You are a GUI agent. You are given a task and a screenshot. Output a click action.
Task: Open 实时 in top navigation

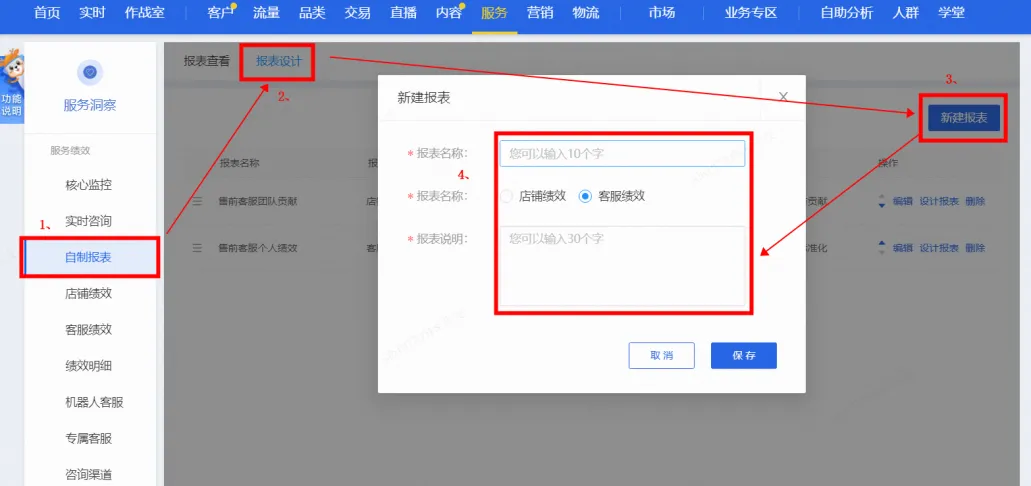(92, 12)
